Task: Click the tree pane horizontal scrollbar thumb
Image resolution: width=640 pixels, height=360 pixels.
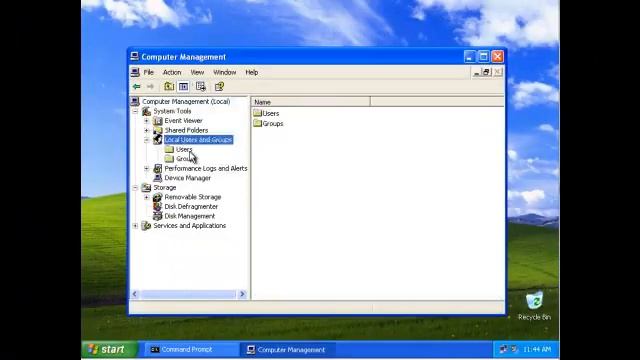Action: 188,294
